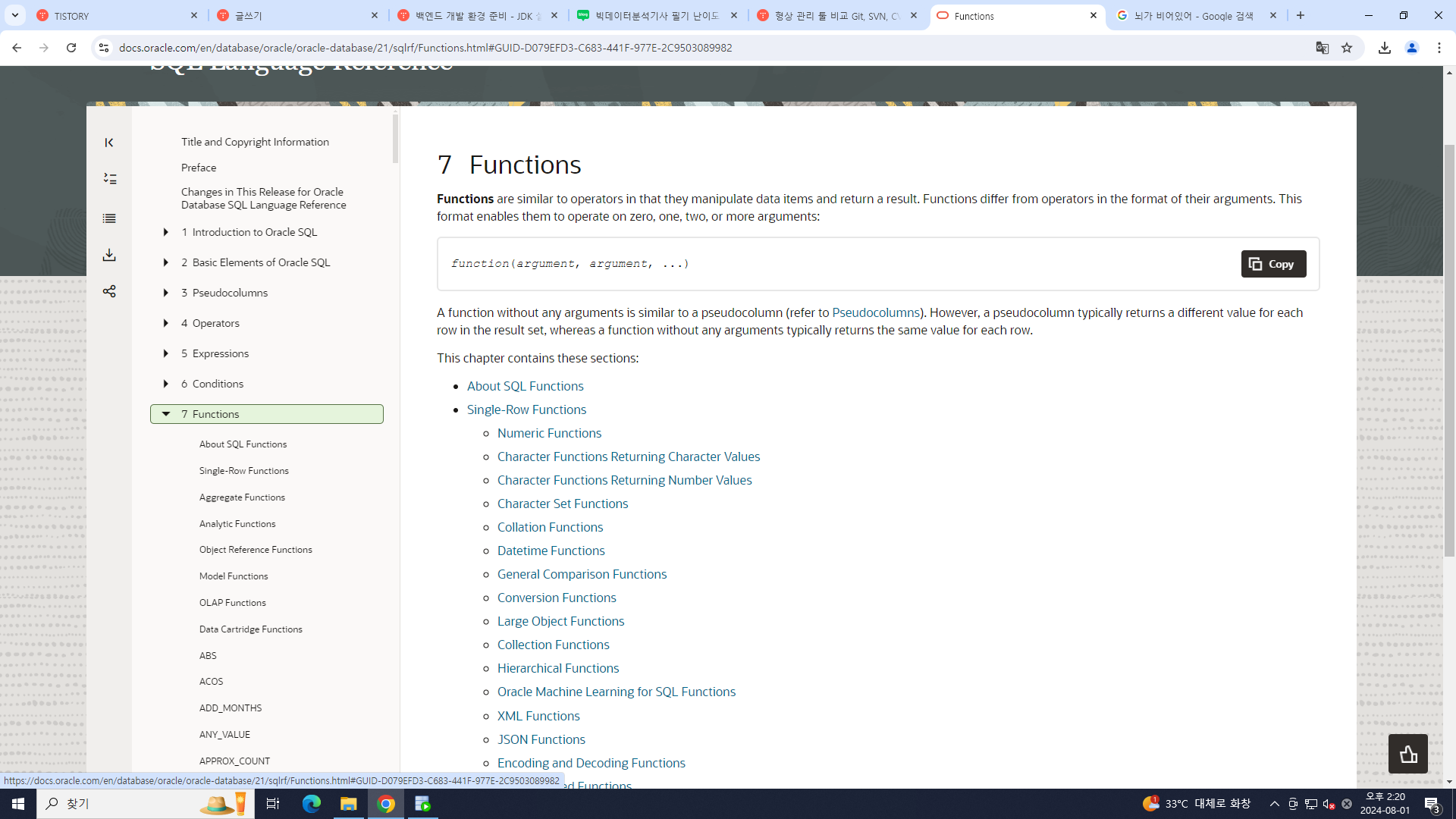Open the table of contents list icon

pyautogui.click(x=109, y=218)
